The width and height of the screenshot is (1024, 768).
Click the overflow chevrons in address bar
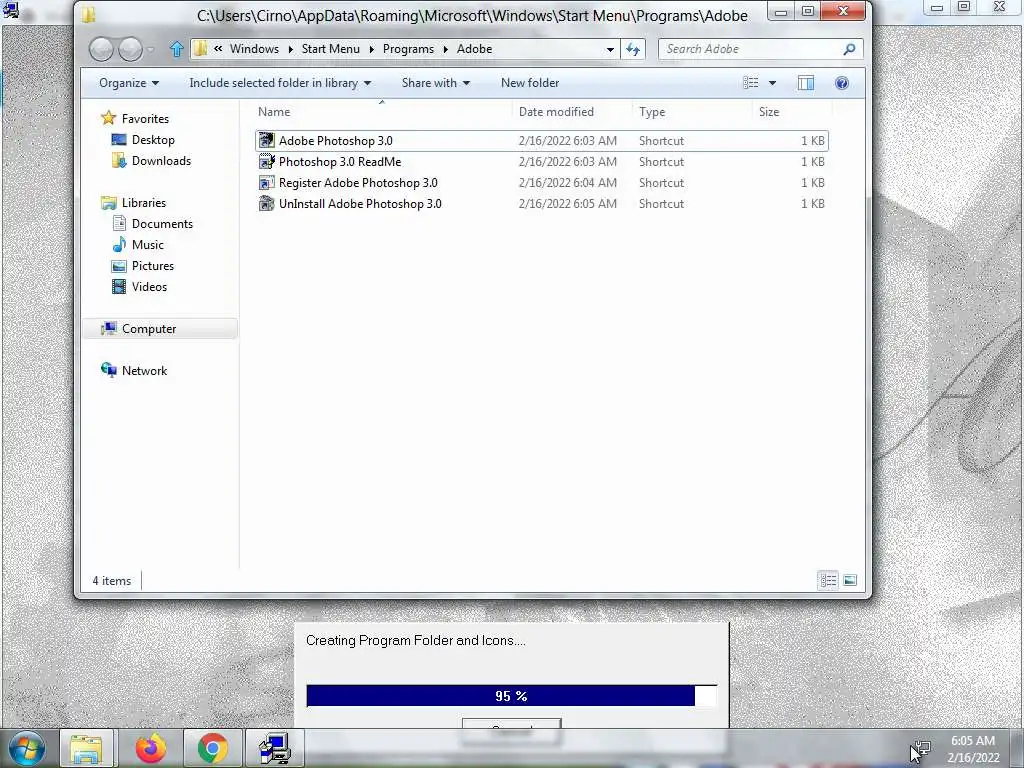(218, 49)
